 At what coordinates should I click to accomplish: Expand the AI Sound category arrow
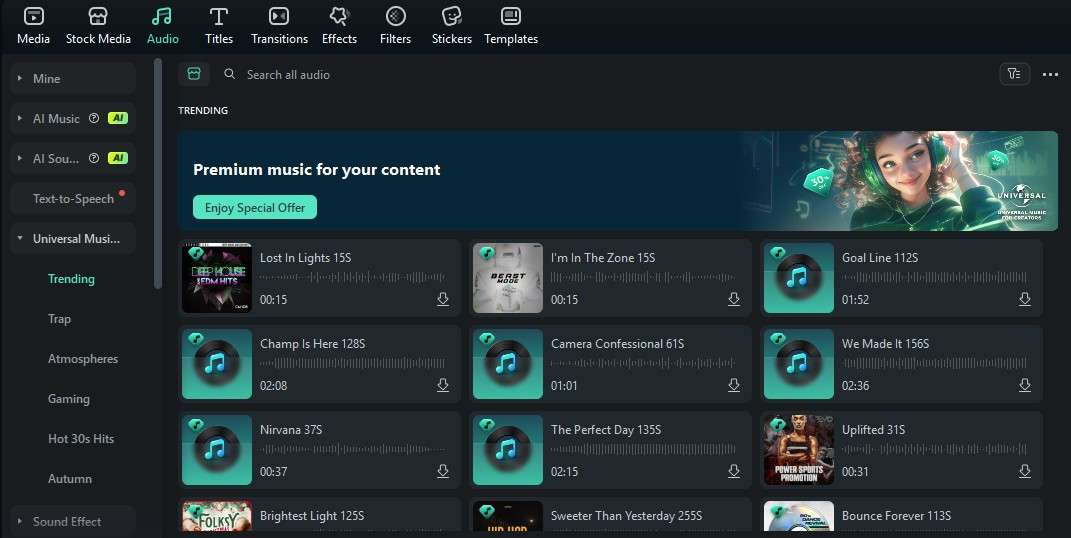(20, 158)
